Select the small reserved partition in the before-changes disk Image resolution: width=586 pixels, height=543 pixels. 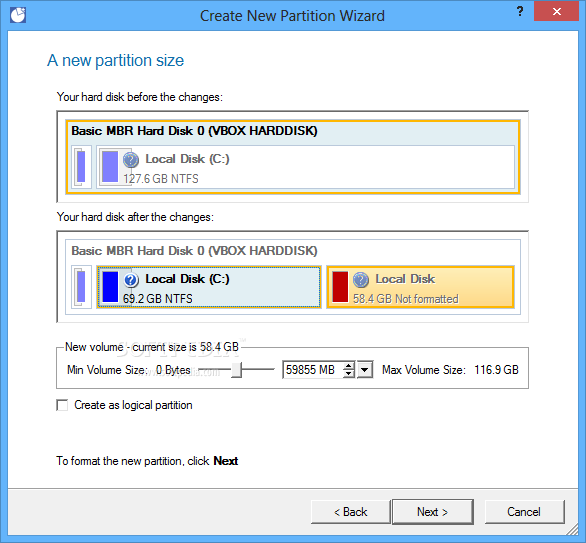(81, 167)
